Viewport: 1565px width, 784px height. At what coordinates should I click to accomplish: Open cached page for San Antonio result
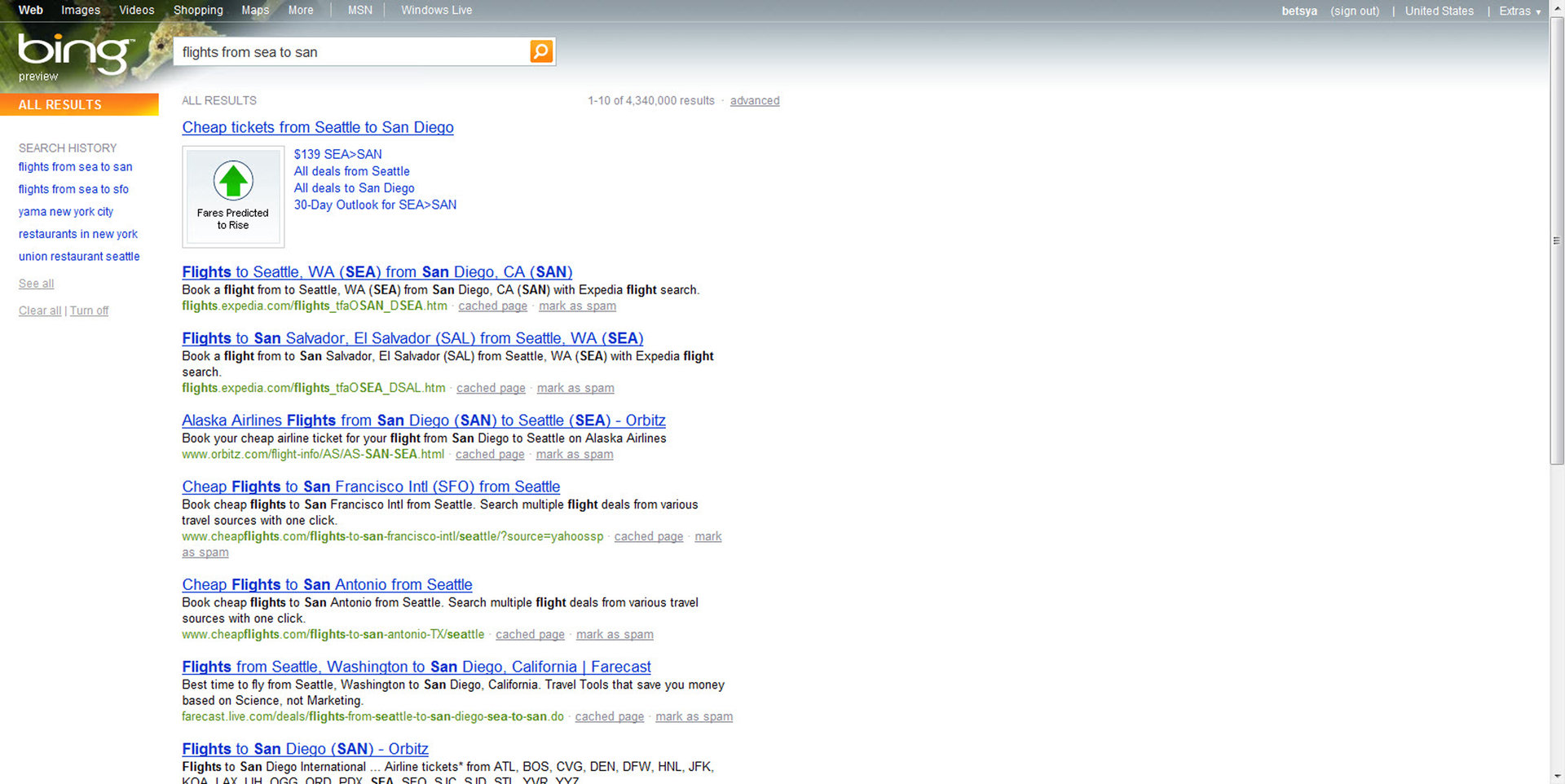pyautogui.click(x=530, y=634)
